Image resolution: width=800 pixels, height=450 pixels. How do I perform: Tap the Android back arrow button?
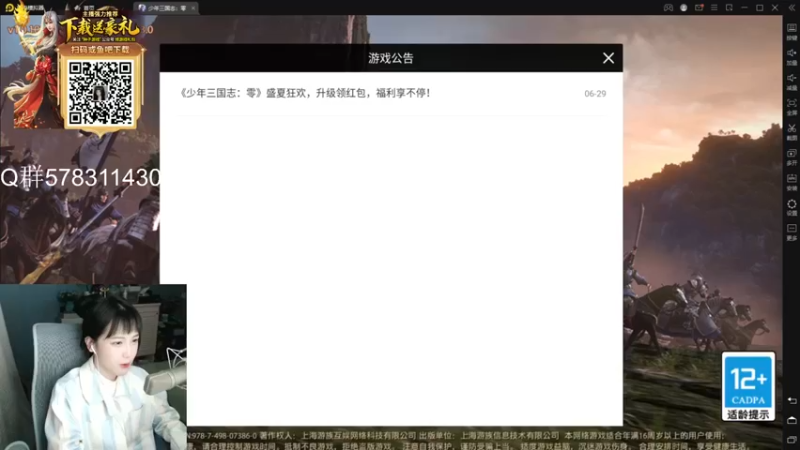792,401
